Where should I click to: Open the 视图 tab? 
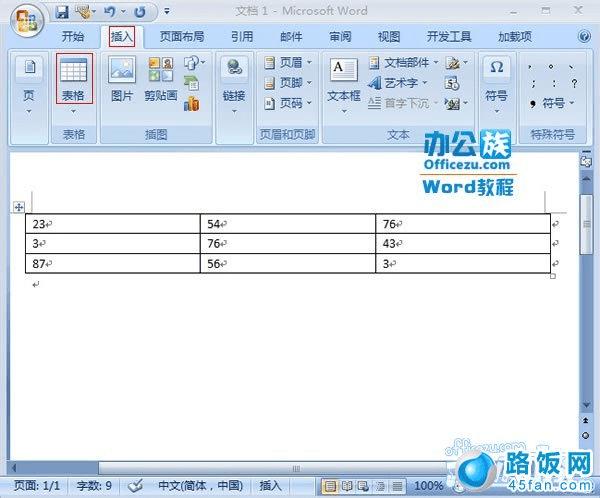pyautogui.click(x=389, y=37)
